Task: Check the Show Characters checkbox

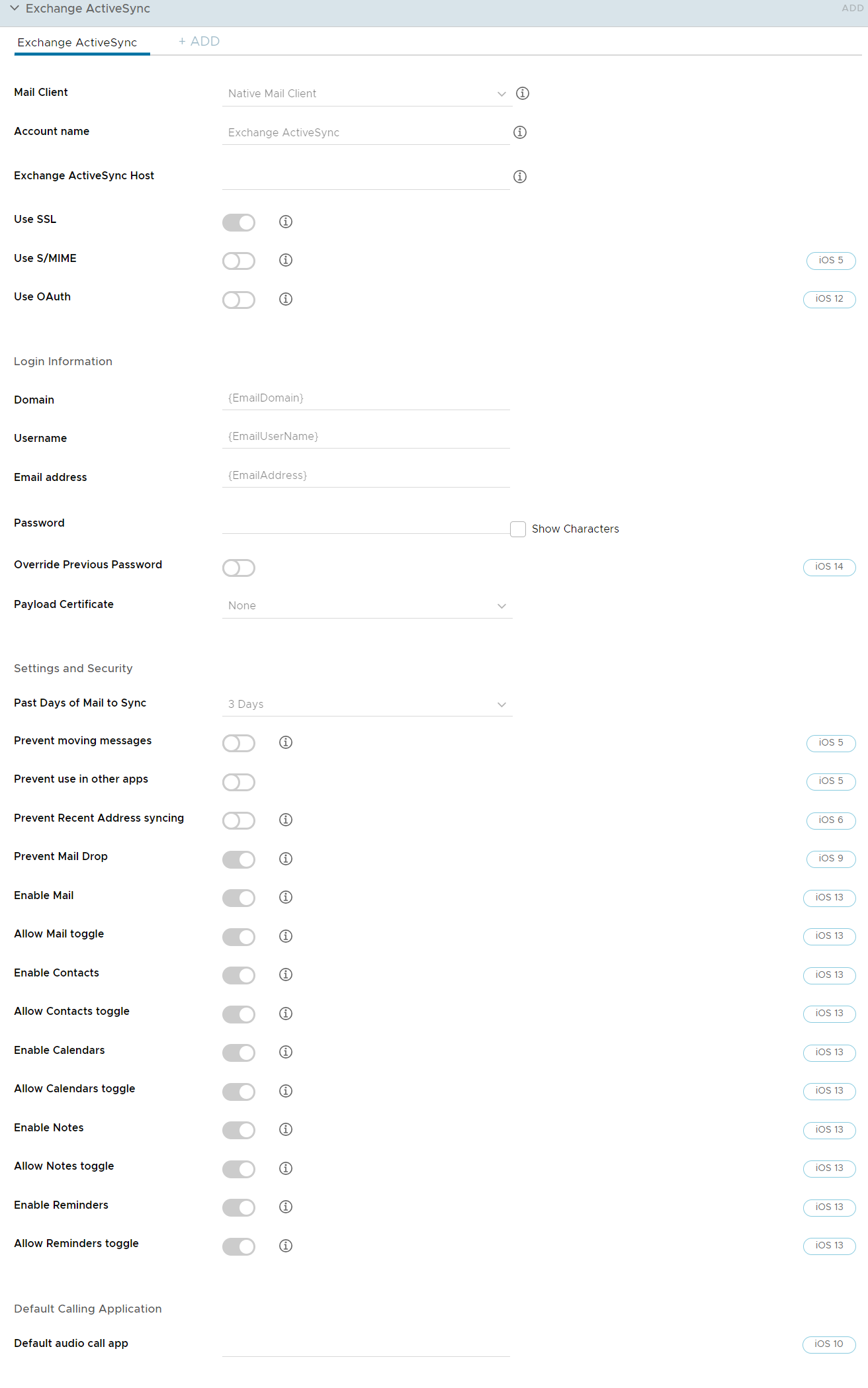Action: click(518, 529)
